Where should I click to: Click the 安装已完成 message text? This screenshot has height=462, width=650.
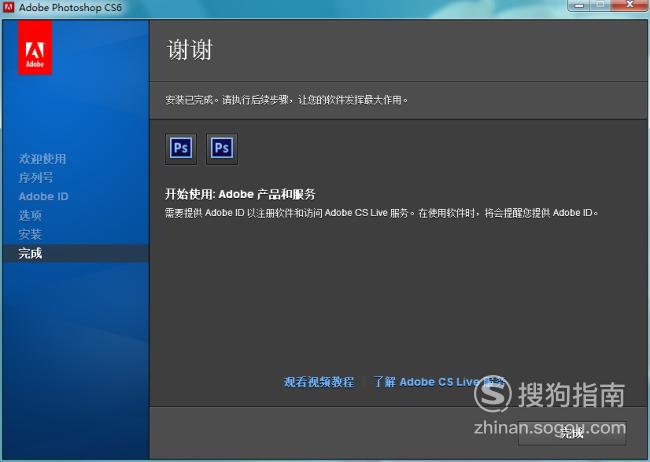(286, 100)
